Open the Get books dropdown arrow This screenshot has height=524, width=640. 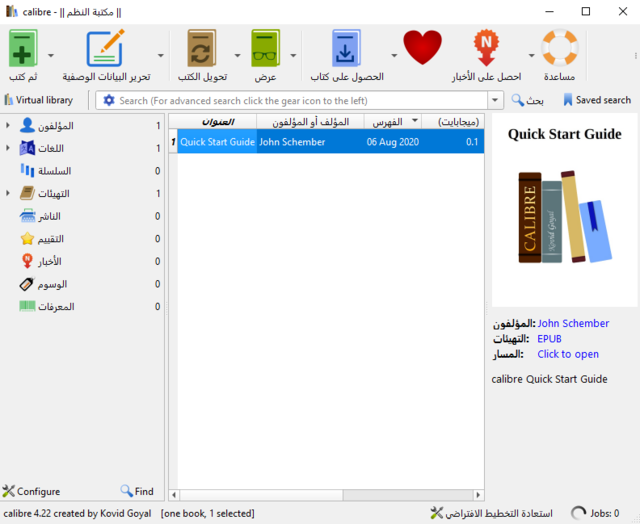(x=394, y=55)
